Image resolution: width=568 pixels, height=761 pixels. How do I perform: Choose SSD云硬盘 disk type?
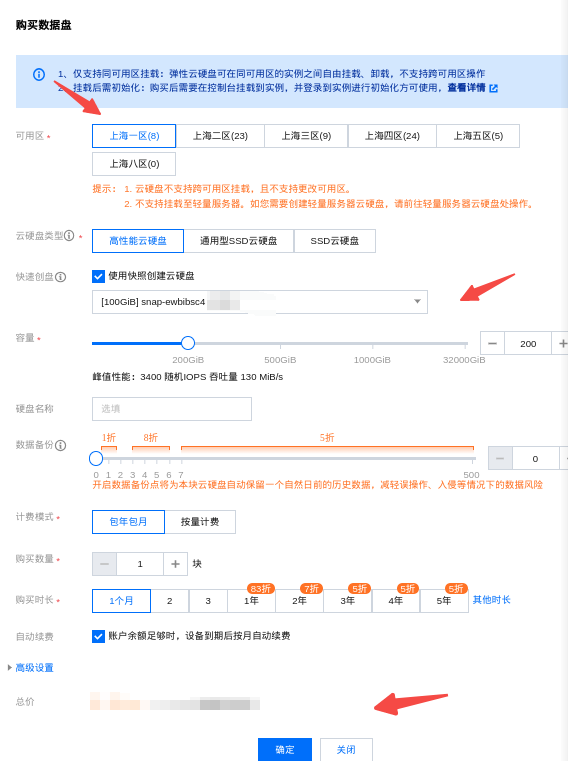(x=334, y=241)
